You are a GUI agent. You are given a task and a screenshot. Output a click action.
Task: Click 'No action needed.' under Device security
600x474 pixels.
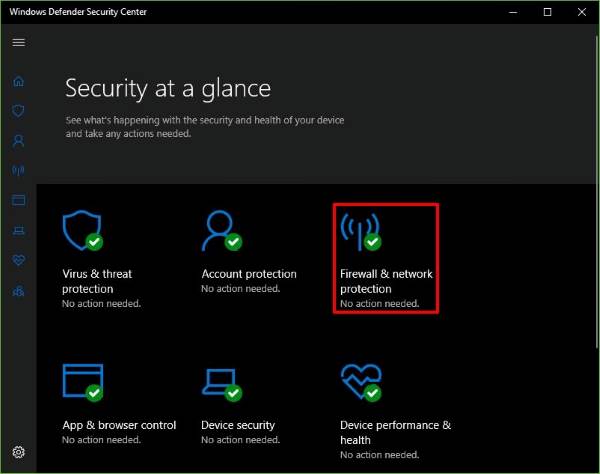[241, 440]
